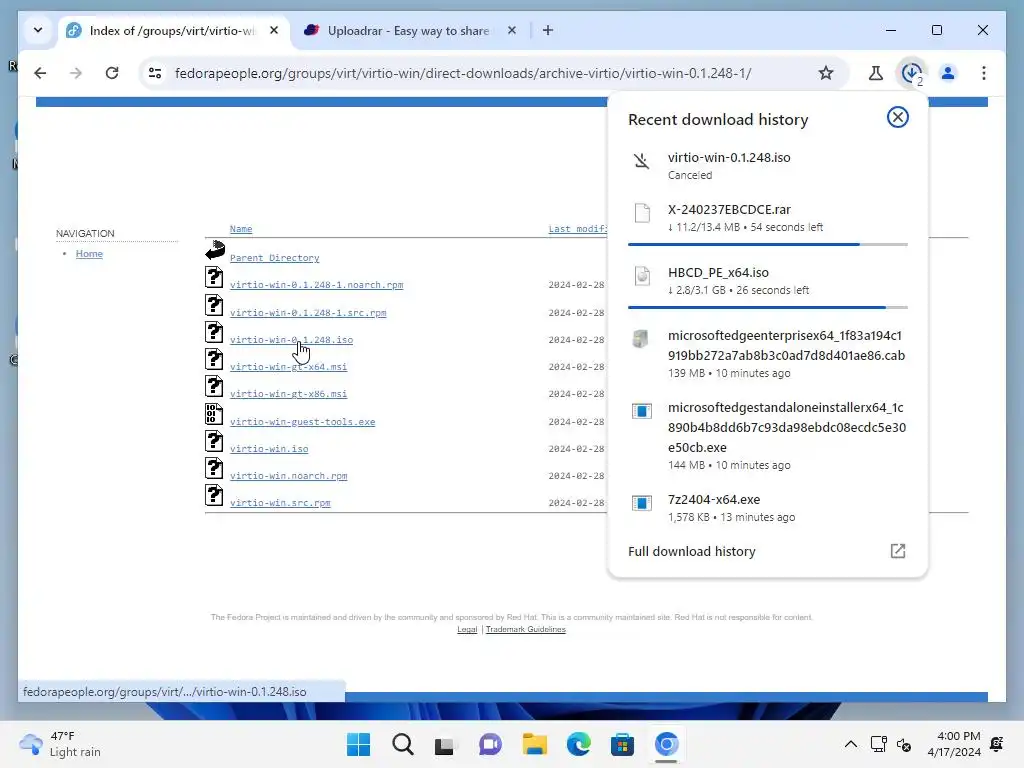This screenshot has height=768, width=1024.
Task: Click the microsoftedgestandaloneinstallerx64 exe icon
Action: pyautogui.click(x=642, y=411)
